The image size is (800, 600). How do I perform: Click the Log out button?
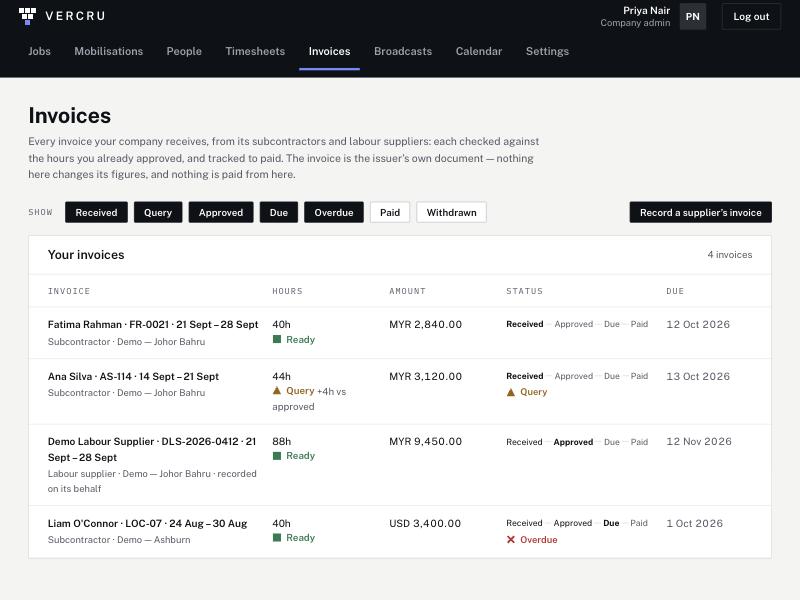(751, 16)
